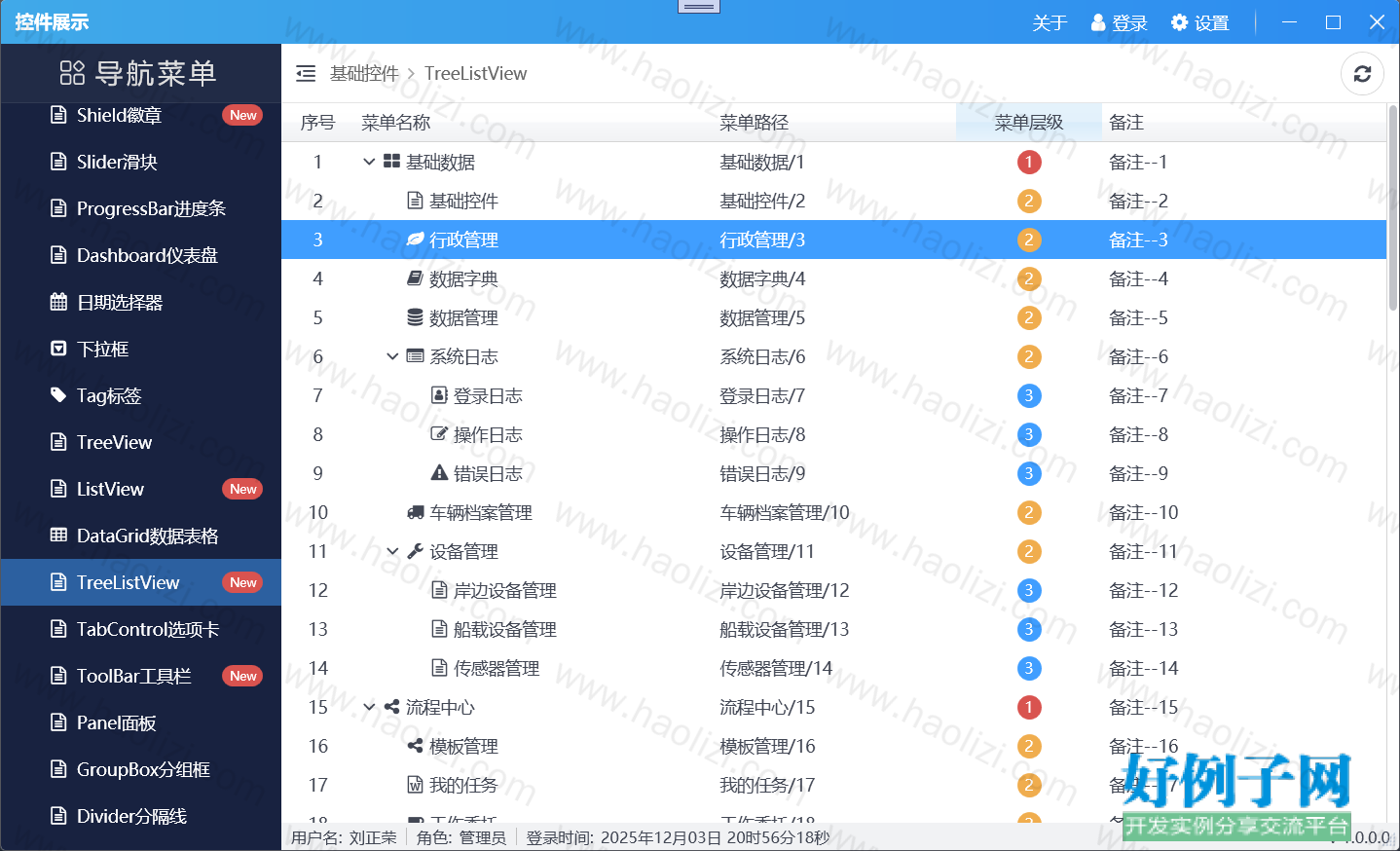Select the 车辆档案管理/10 path cell
1400x851 pixels.
click(x=784, y=512)
